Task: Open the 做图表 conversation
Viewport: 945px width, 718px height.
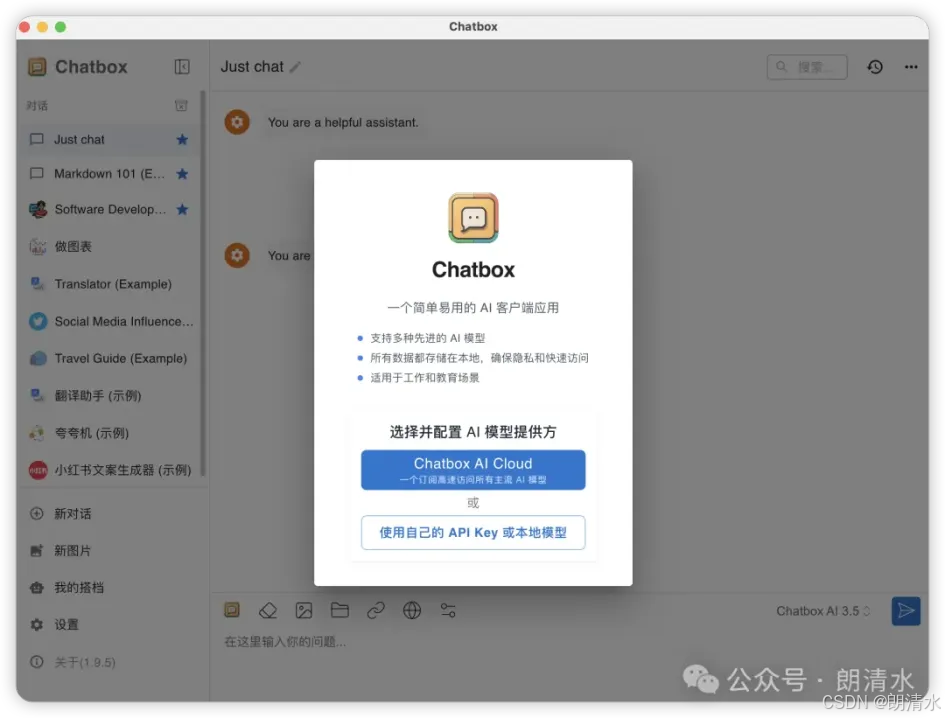Action: (x=110, y=247)
